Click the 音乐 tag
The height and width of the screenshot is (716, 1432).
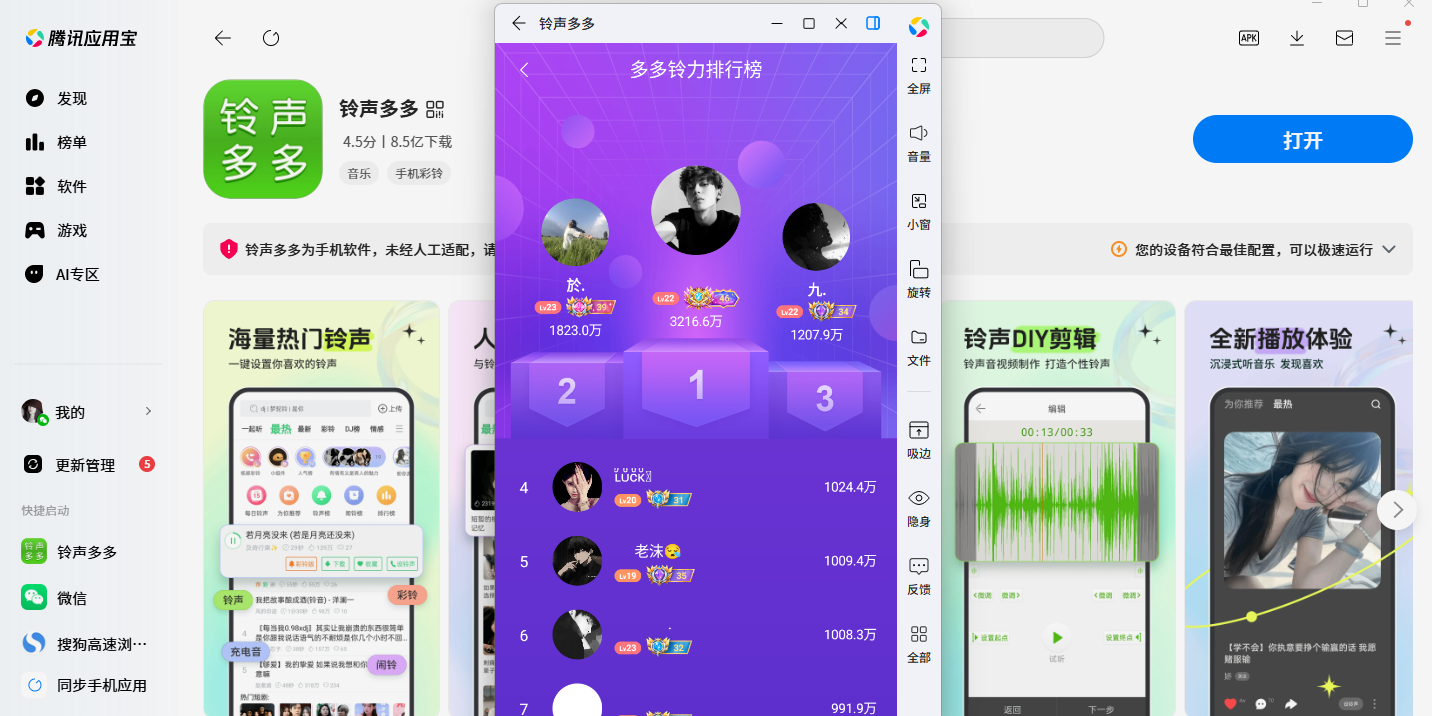click(359, 173)
